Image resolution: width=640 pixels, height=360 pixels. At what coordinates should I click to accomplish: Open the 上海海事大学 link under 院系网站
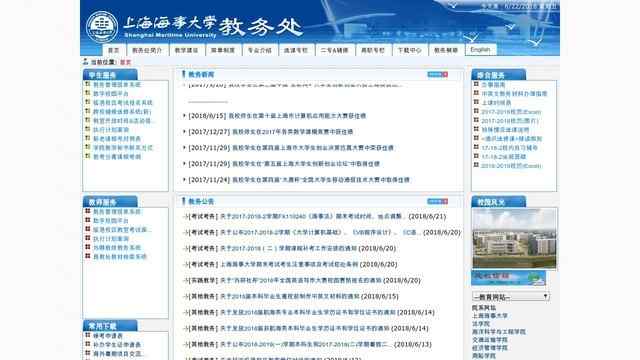coord(490,316)
